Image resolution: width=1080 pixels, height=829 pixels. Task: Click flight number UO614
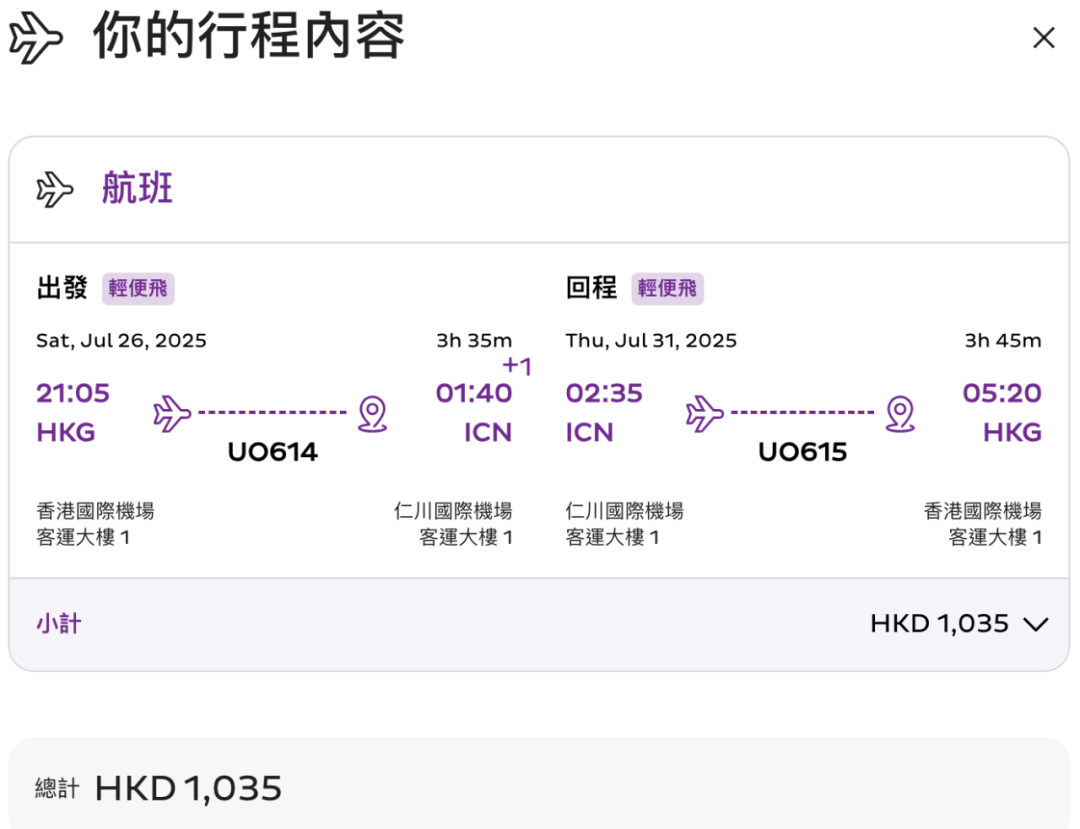point(273,452)
